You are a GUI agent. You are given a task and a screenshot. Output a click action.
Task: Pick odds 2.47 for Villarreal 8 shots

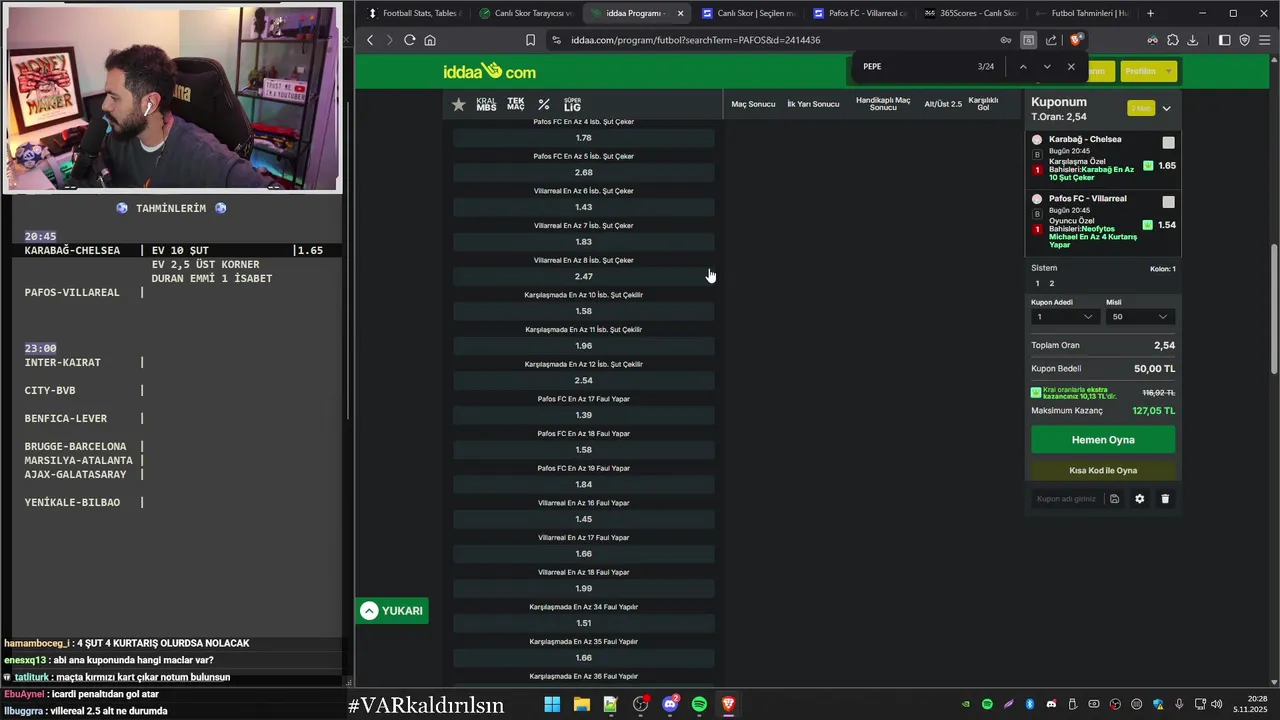pos(584,277)
